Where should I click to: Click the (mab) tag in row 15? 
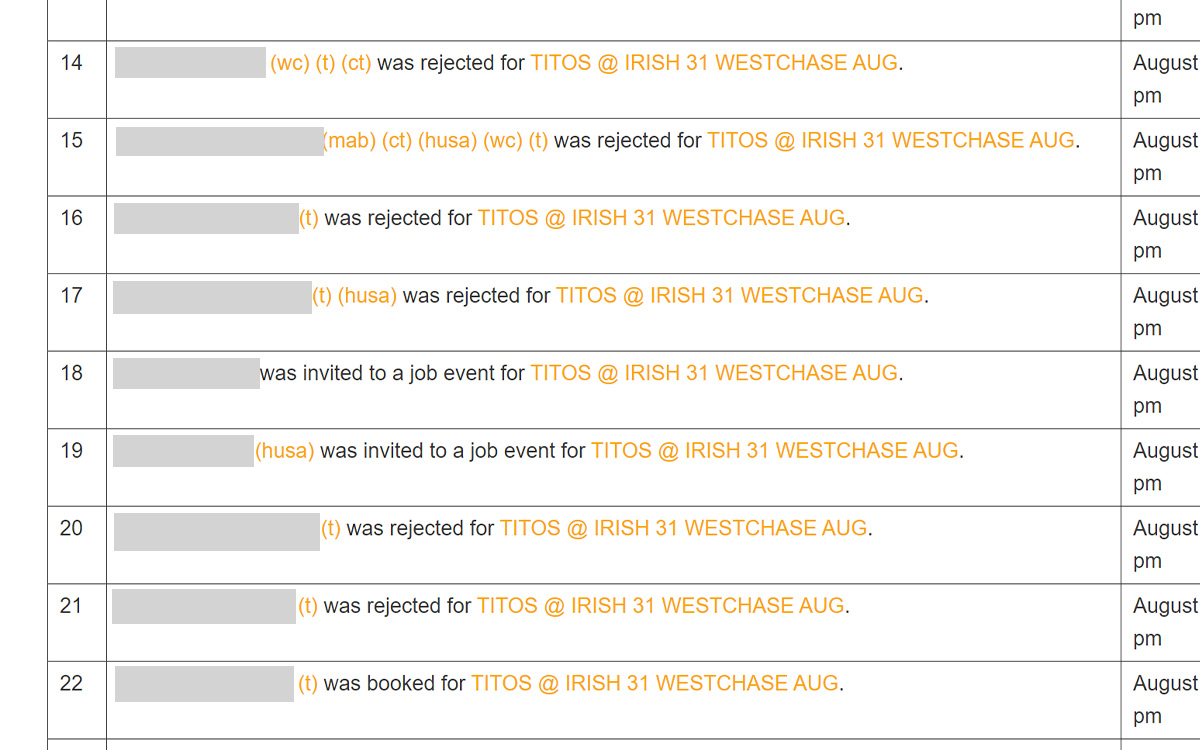[x=349, y=141]
